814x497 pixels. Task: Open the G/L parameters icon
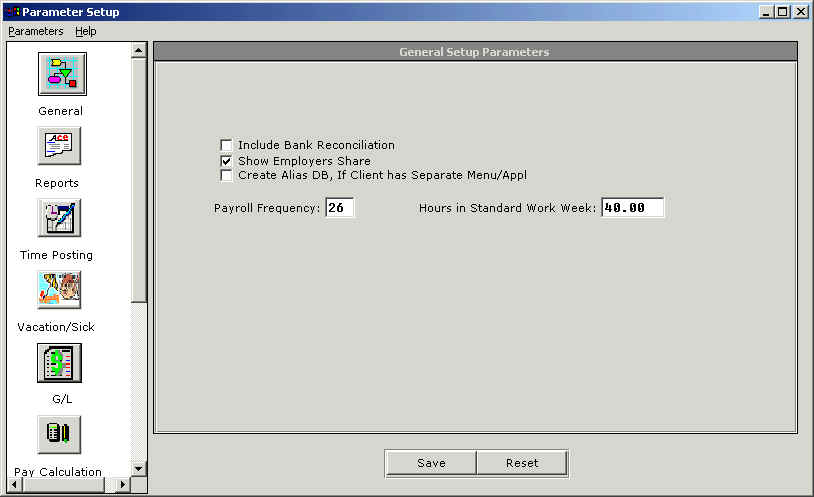tap(59, 362)
